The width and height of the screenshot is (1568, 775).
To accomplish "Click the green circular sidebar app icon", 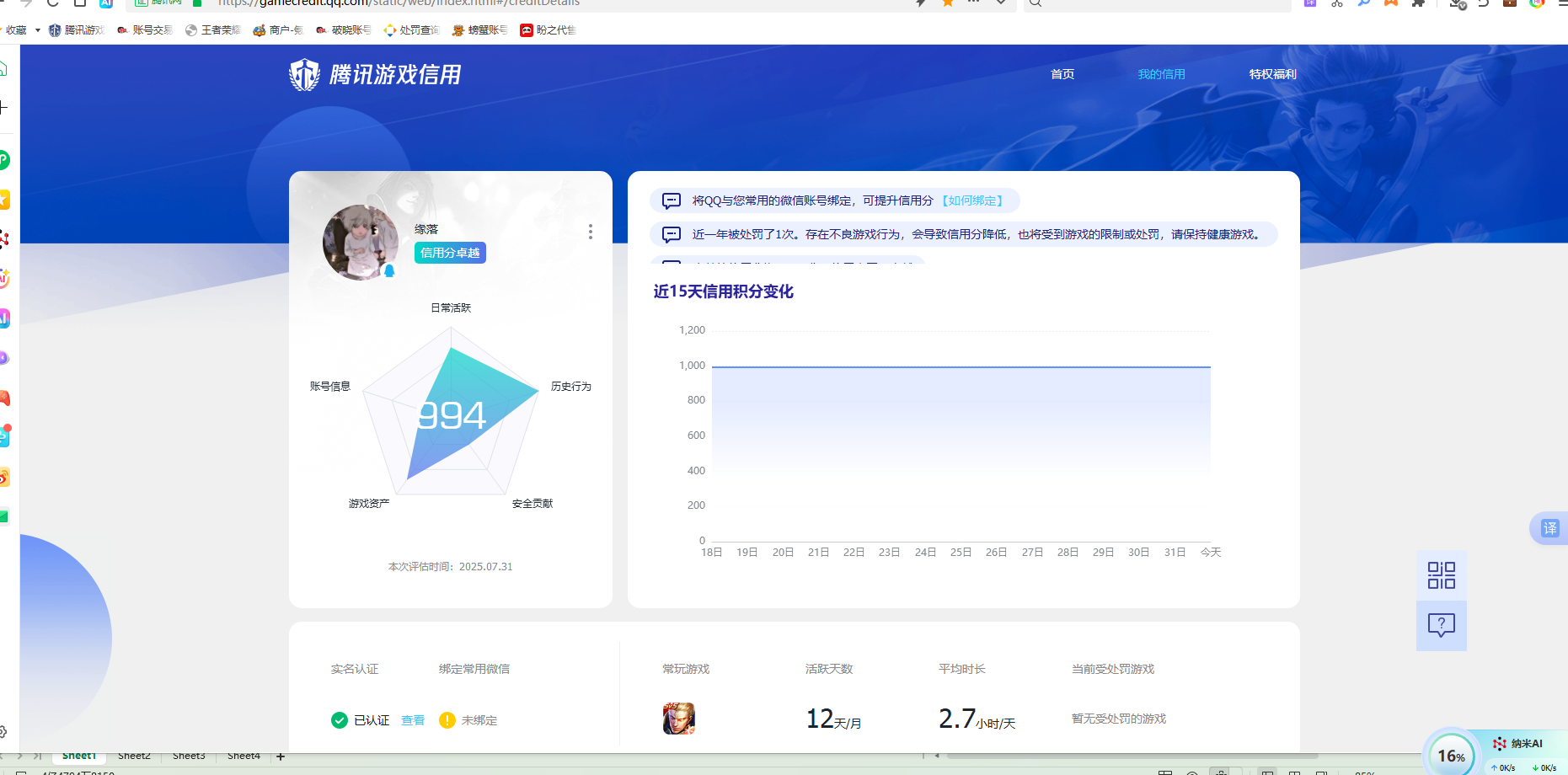I will (3, 159).
